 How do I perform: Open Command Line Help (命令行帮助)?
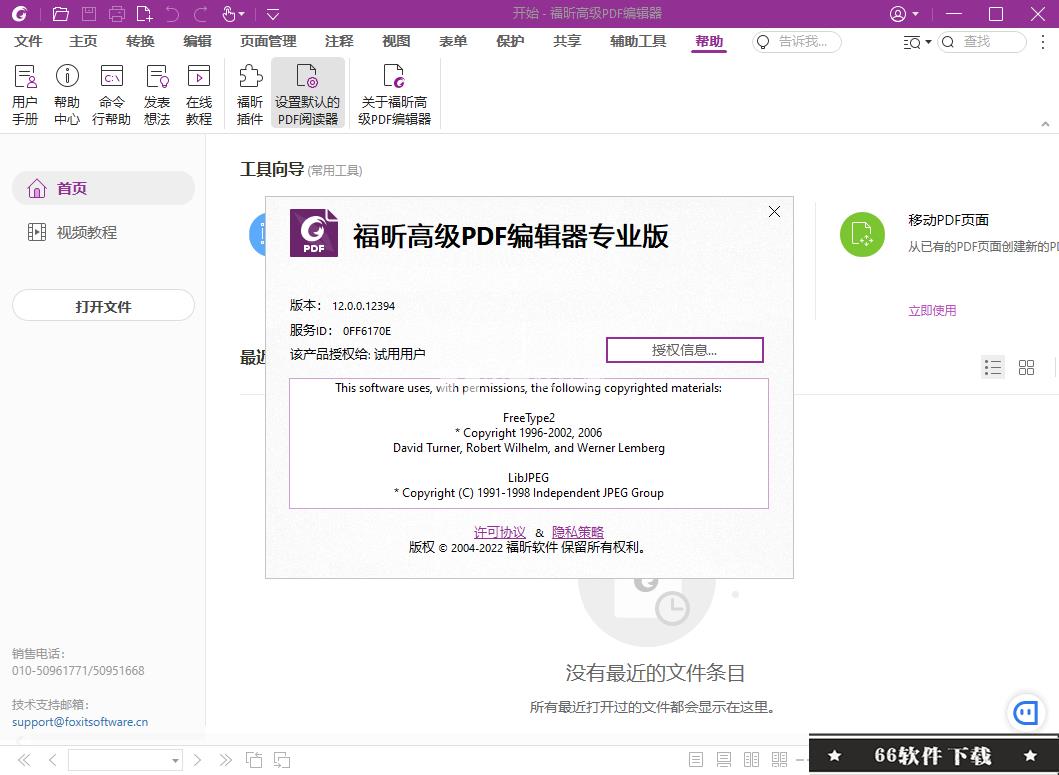pos(111,93)
